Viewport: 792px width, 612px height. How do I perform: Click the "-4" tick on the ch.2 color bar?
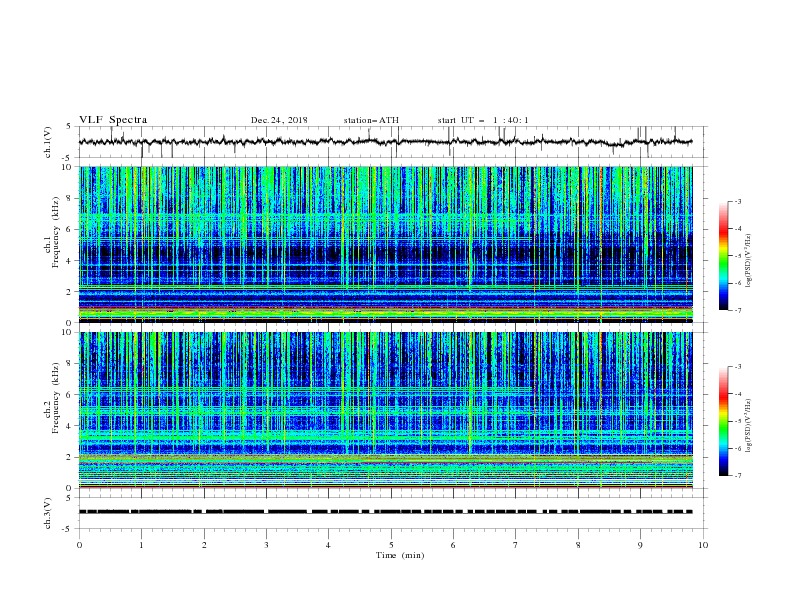pyautogui.click(x=737, y=394)
